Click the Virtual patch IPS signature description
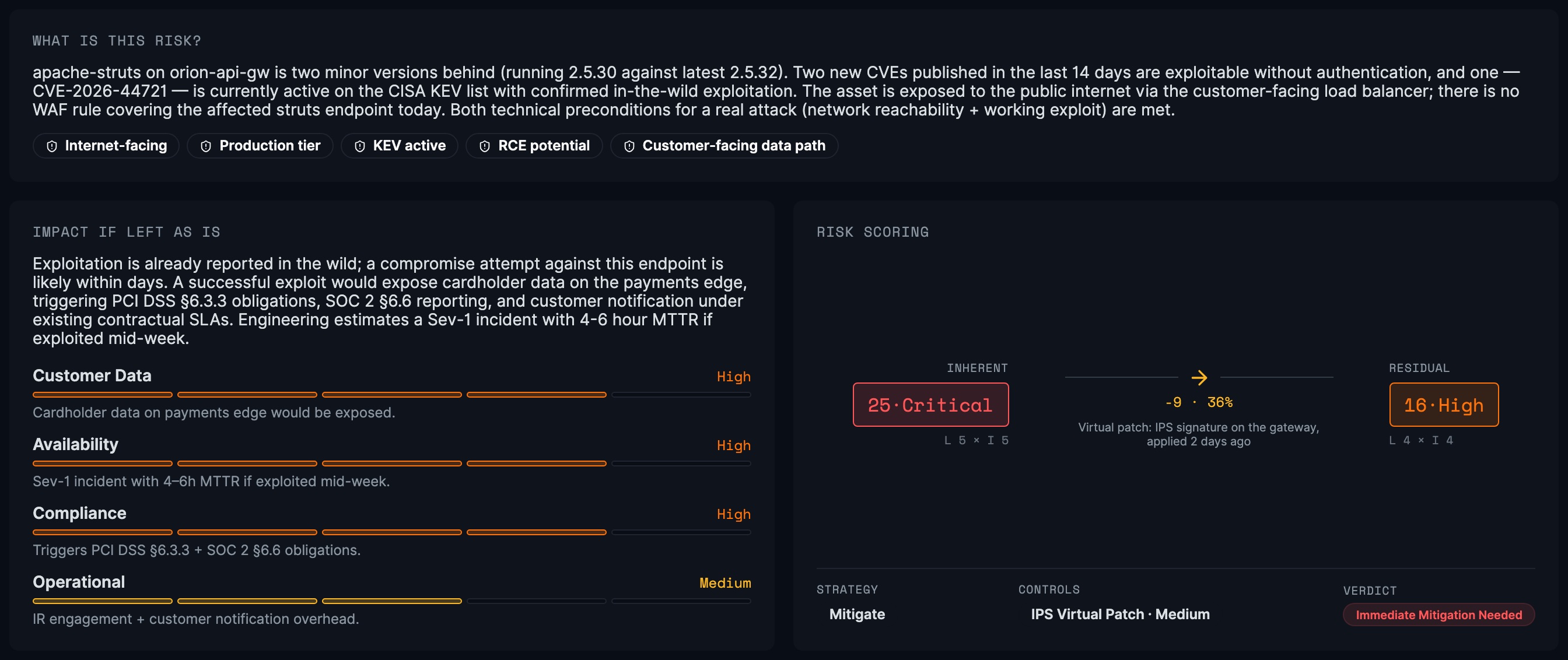Viewport: 1568px width, 660px height. point(1199,434)
